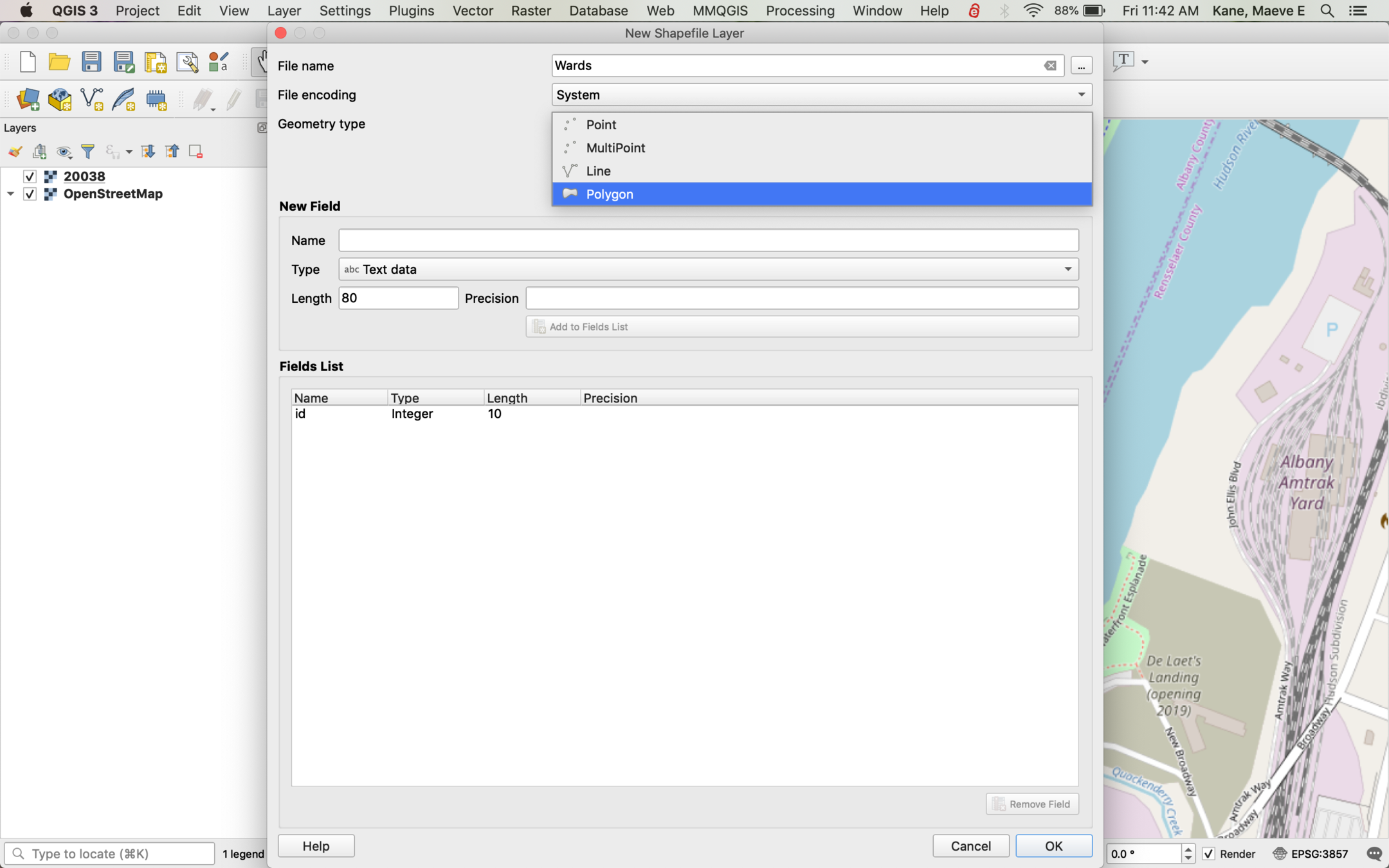This screenshot has height=868, width=1389.
Task: Click the New Print Layout icon
Action: (x=155, y=62)
